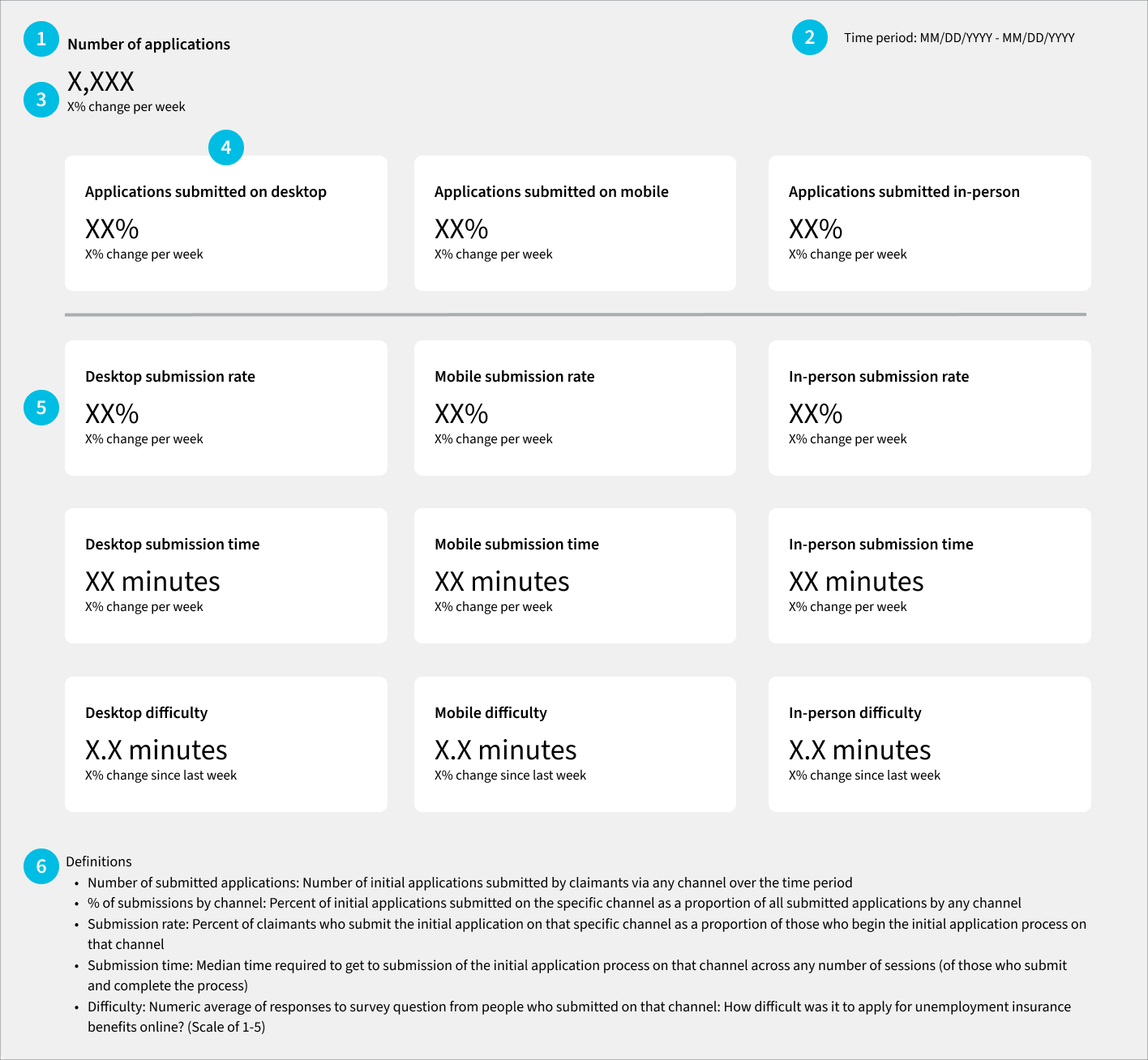Image resolution: width=1148 pixels, height=1060 pixels.
Task: Choose the Desktop difficulty card
Action: [226, 744]
